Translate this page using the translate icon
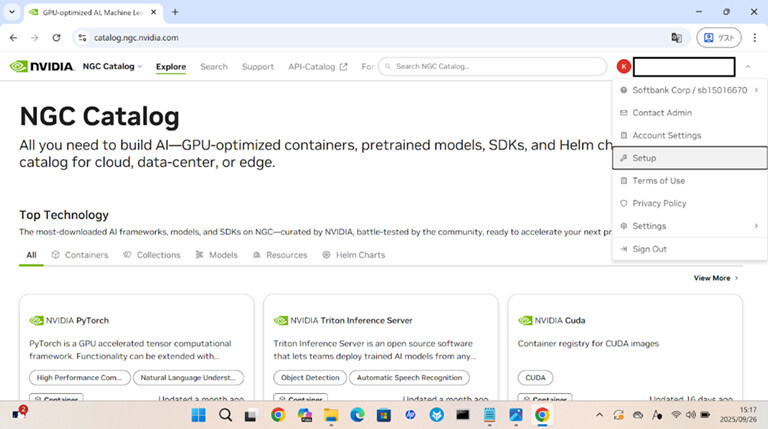 point(676,38)
